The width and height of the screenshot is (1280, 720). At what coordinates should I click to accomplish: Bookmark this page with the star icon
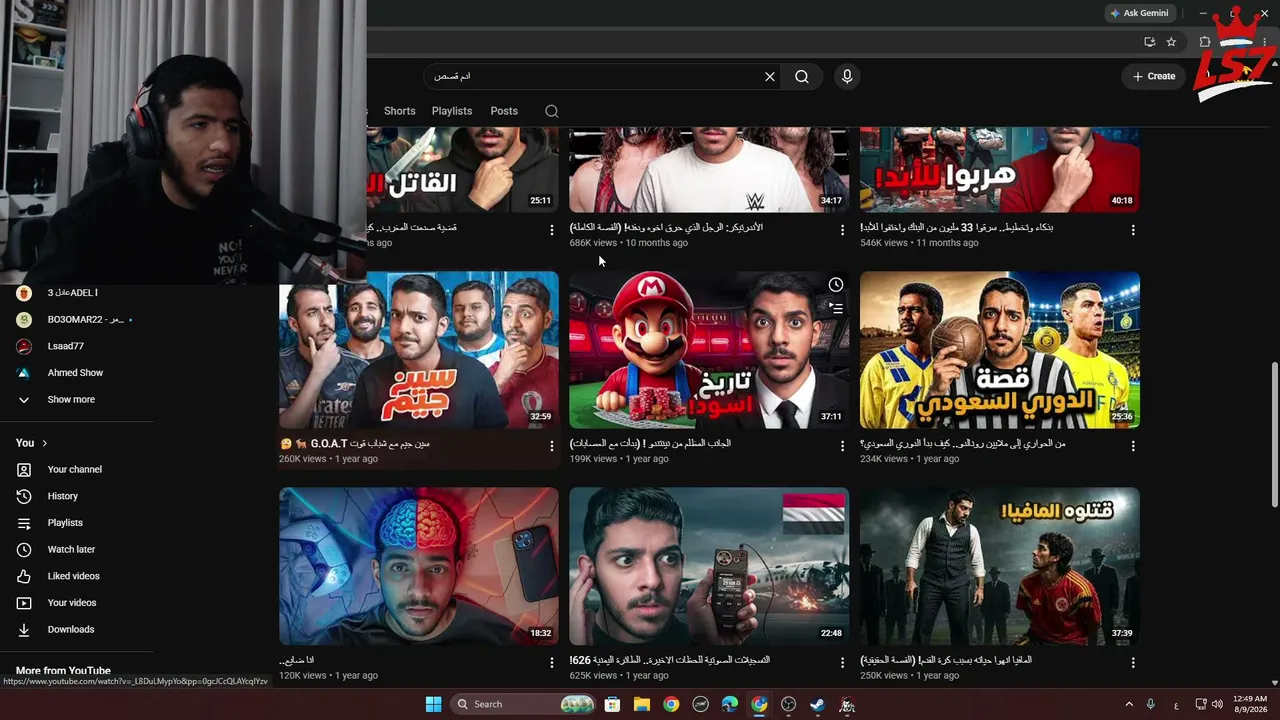(x=1171, y=42)
